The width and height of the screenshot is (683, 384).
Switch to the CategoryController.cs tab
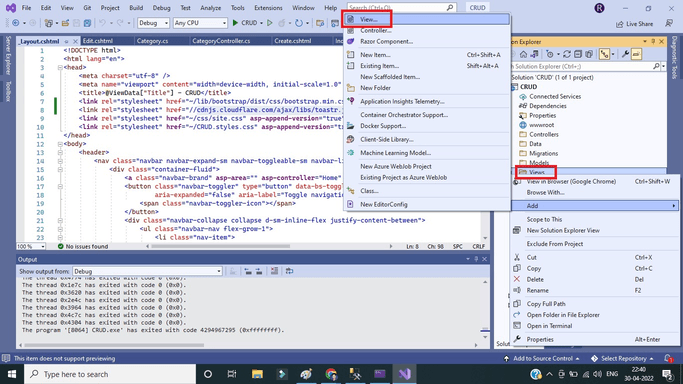(221, 41)
